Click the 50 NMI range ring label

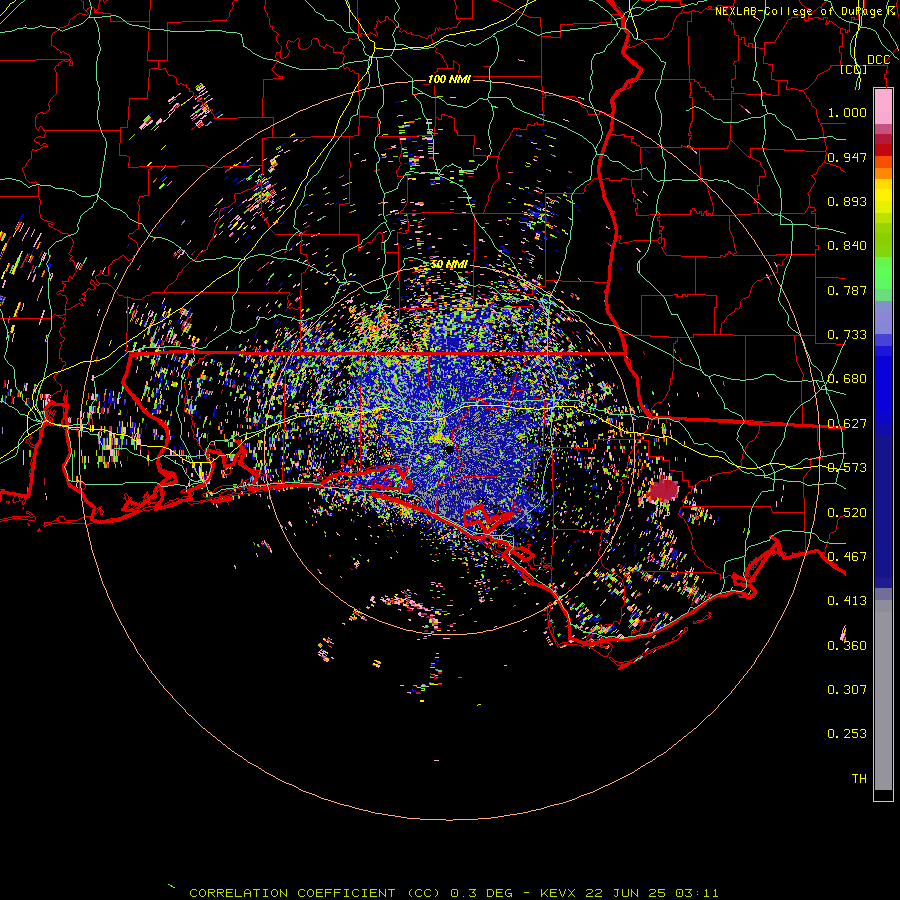point(449,265)
